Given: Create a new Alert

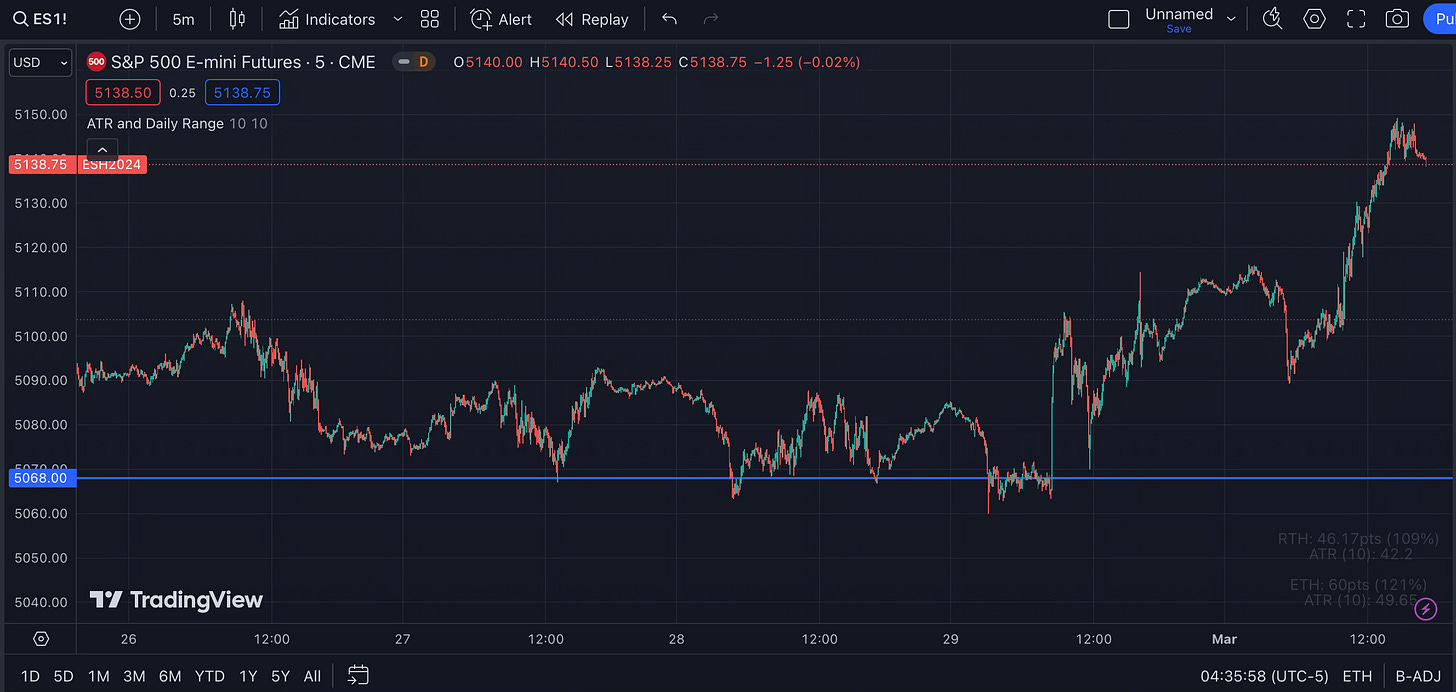Looking at the screenshot, I should pos(501,19).
